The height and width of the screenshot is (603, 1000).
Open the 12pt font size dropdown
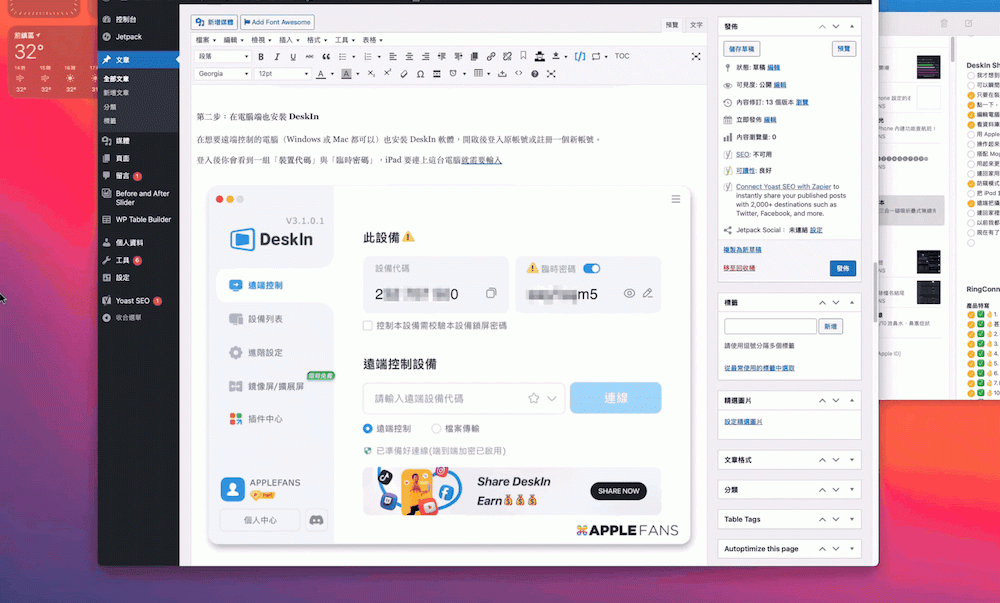283,74
